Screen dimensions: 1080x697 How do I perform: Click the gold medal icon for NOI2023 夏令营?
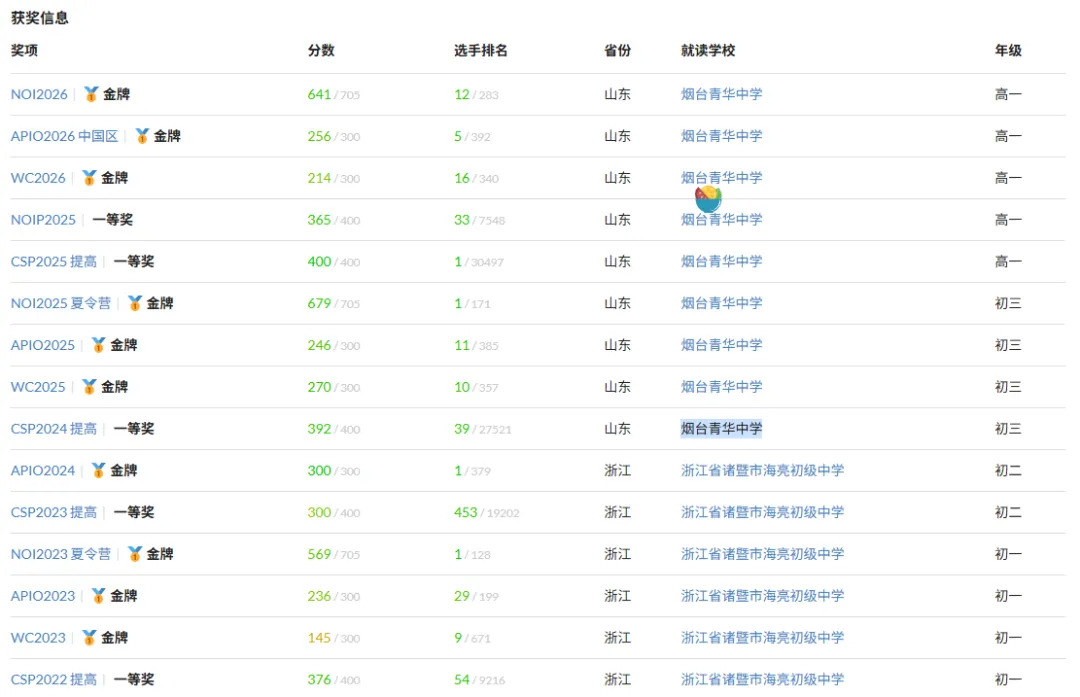(134, 554)
